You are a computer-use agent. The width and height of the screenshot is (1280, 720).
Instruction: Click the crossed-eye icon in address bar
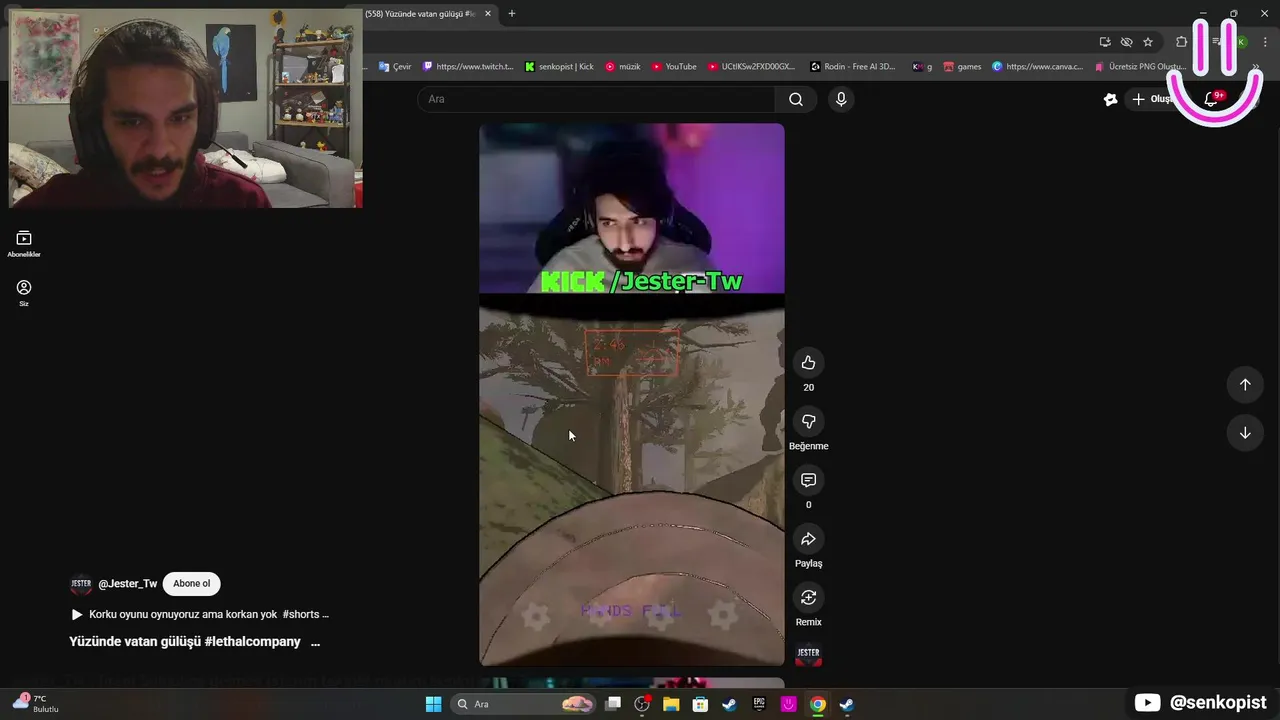[x=1126, y=42]
